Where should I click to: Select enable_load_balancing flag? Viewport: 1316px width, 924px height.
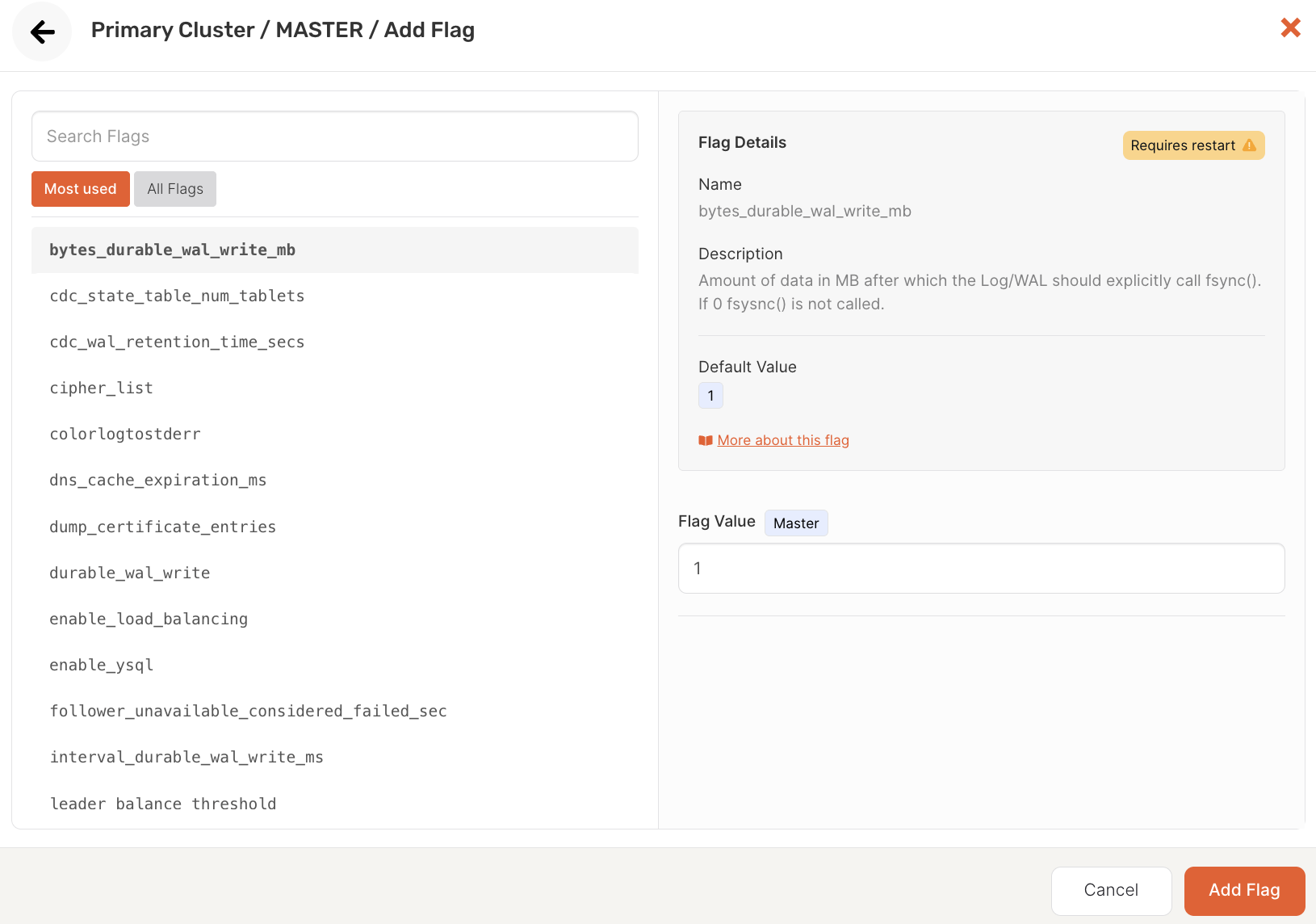(335, 619)
